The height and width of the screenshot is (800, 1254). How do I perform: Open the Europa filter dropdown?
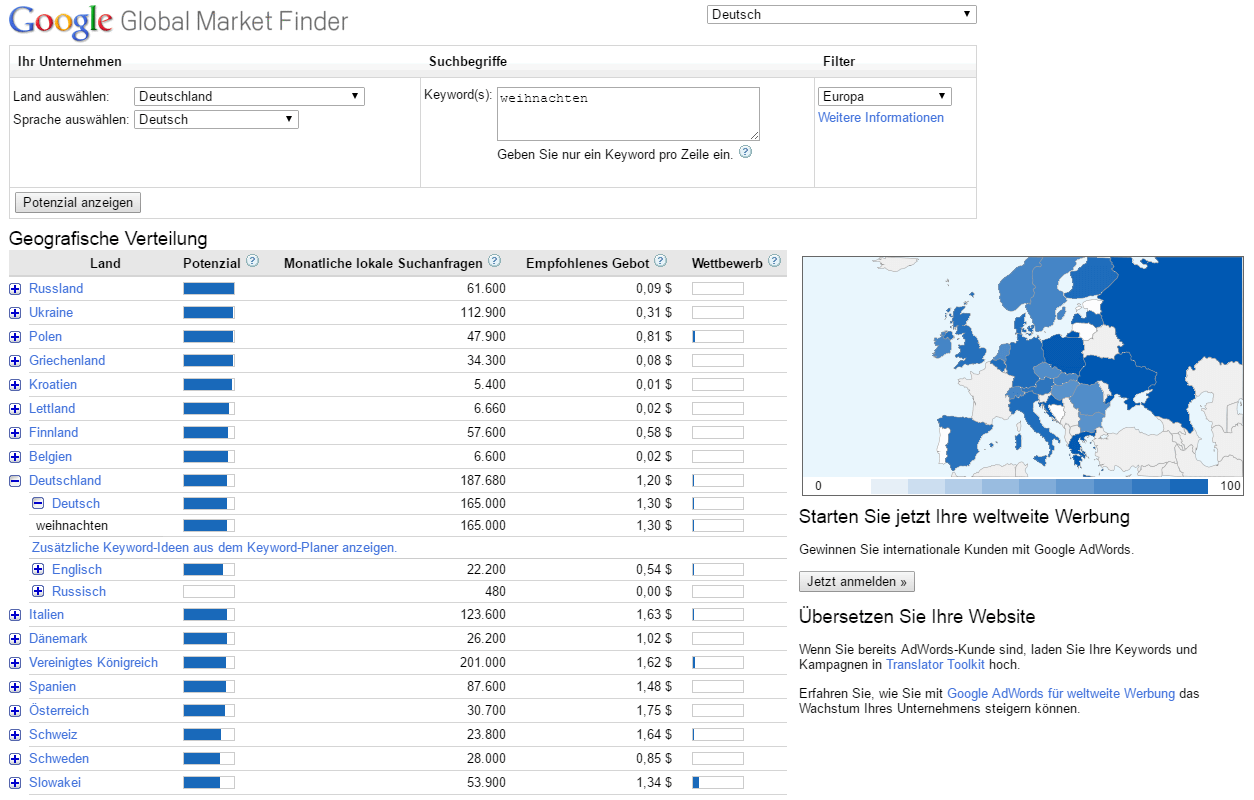coord(884,97)
